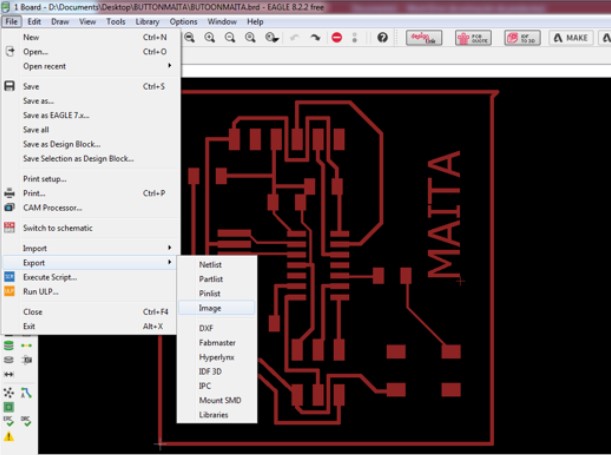Click the green square pad tool icon
This screenshot has height=455, width=611.
click(x=9, y=407)
